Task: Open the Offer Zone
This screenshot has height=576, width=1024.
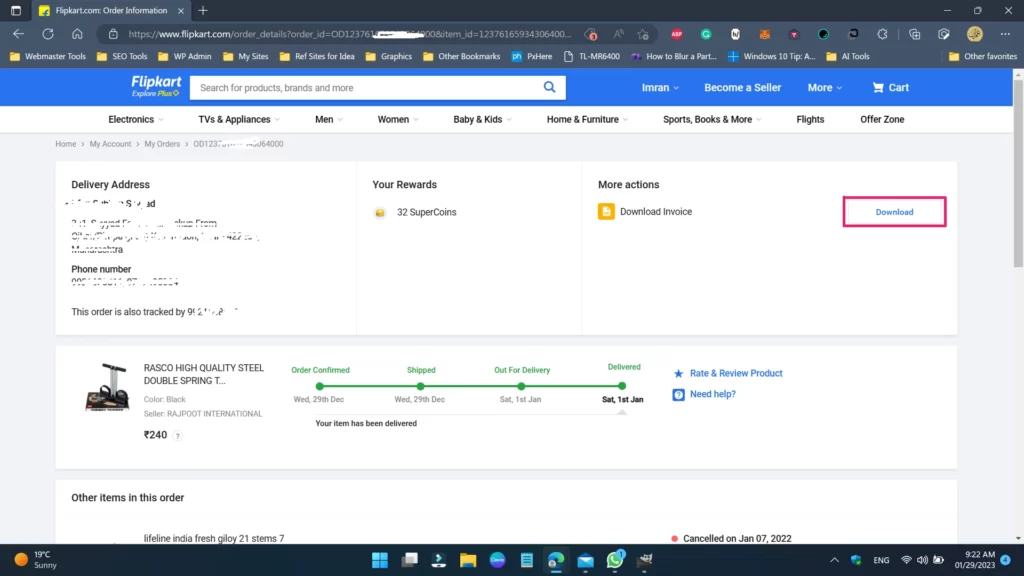Action: pos(882,120)
